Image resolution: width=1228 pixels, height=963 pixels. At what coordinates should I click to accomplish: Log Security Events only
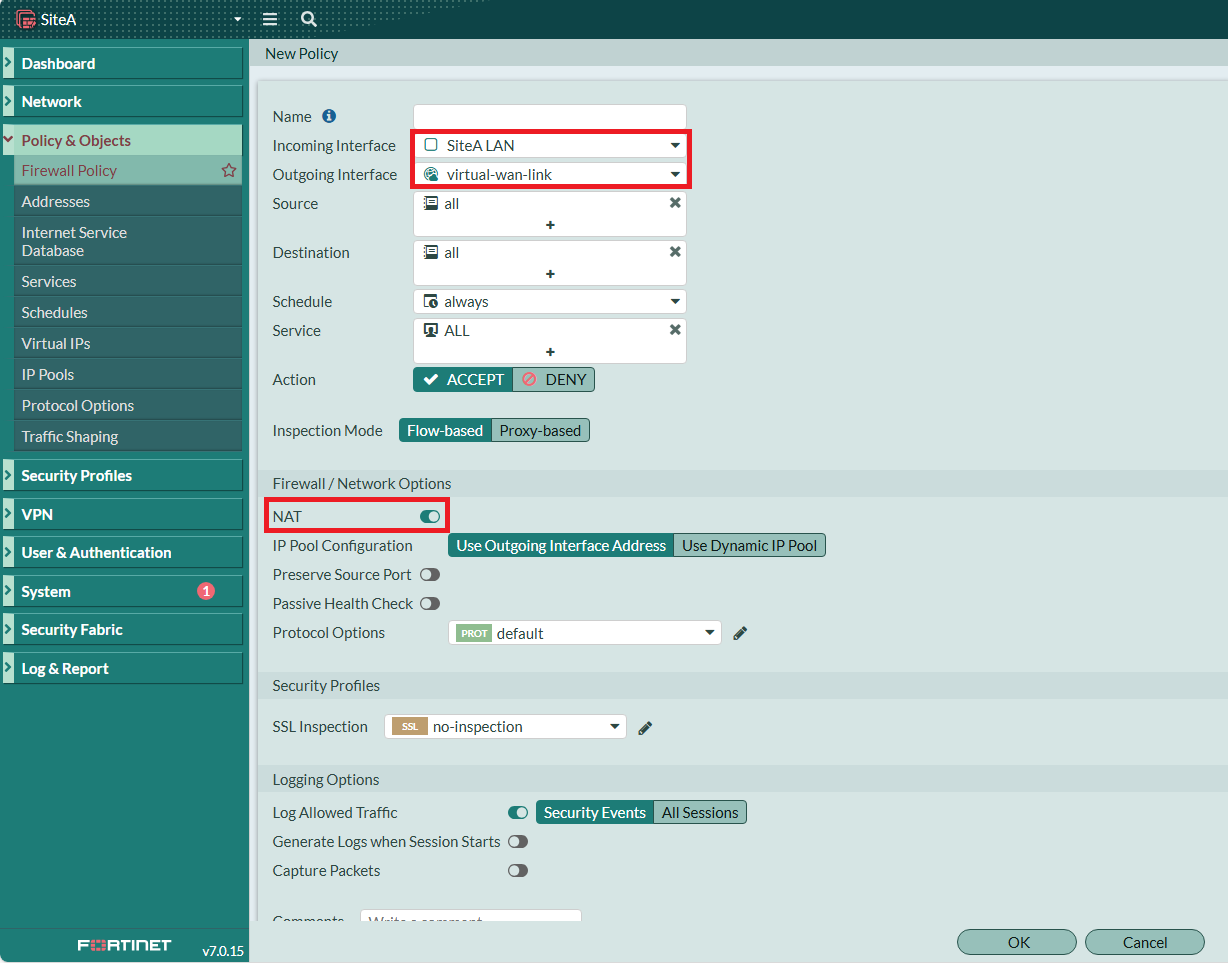[x=595, y=813]
